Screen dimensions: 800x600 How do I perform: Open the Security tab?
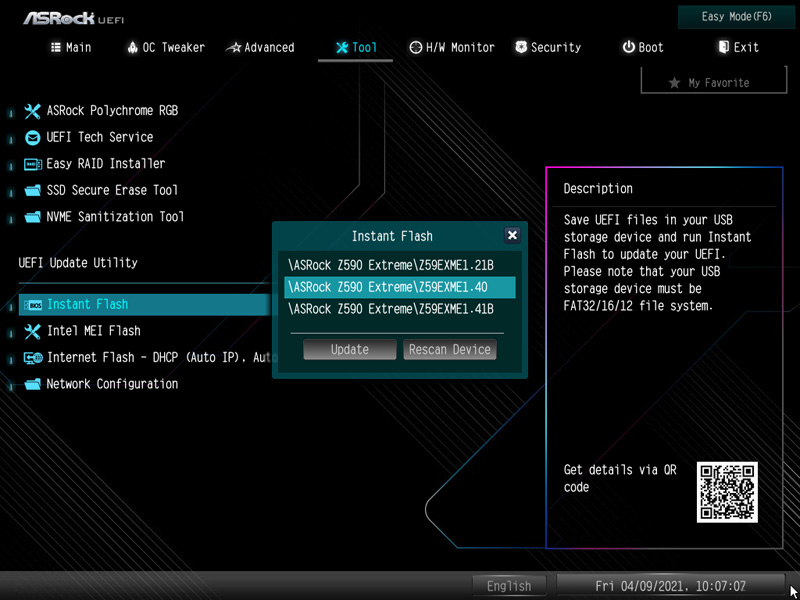(548, 47)
